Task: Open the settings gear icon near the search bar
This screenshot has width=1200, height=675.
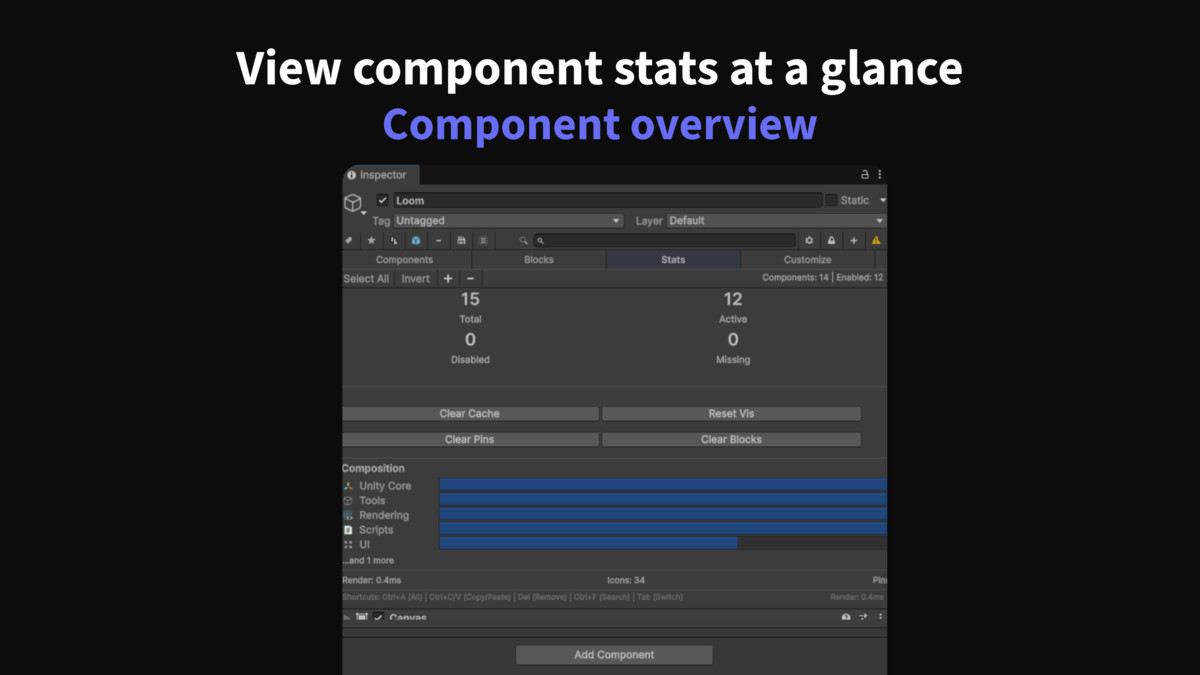Action: [810, 240]
